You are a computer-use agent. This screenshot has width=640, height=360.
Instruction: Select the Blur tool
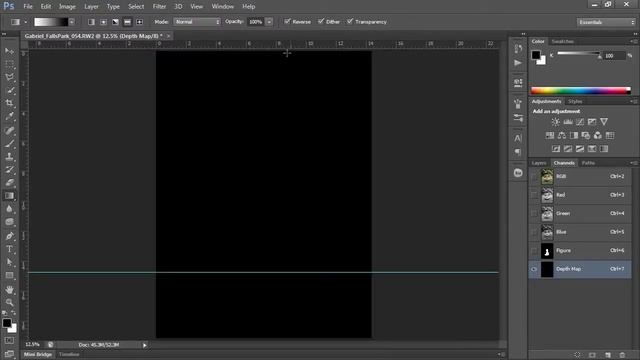[x=9, y=209]
